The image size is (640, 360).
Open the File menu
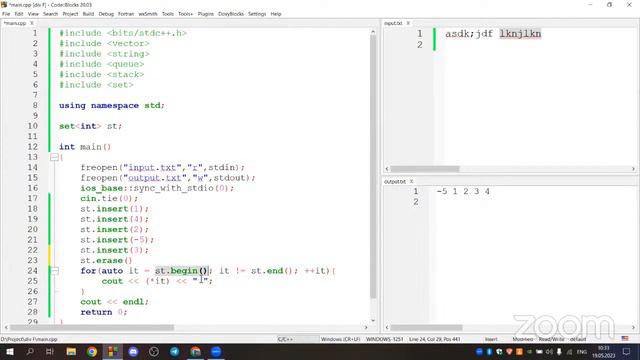click(x=6, y=14)
